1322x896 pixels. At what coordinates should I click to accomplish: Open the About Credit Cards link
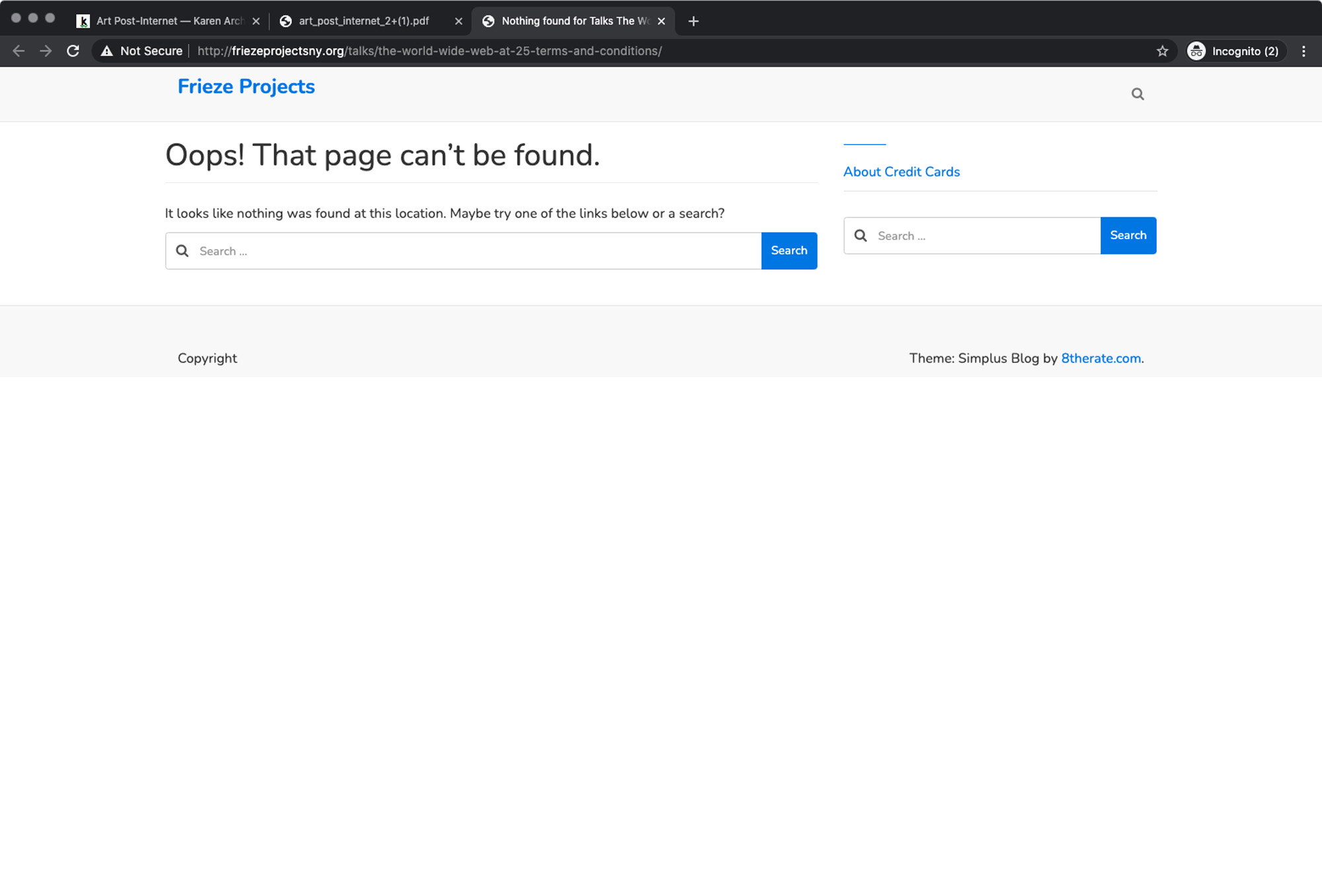(x=901, y=172)
